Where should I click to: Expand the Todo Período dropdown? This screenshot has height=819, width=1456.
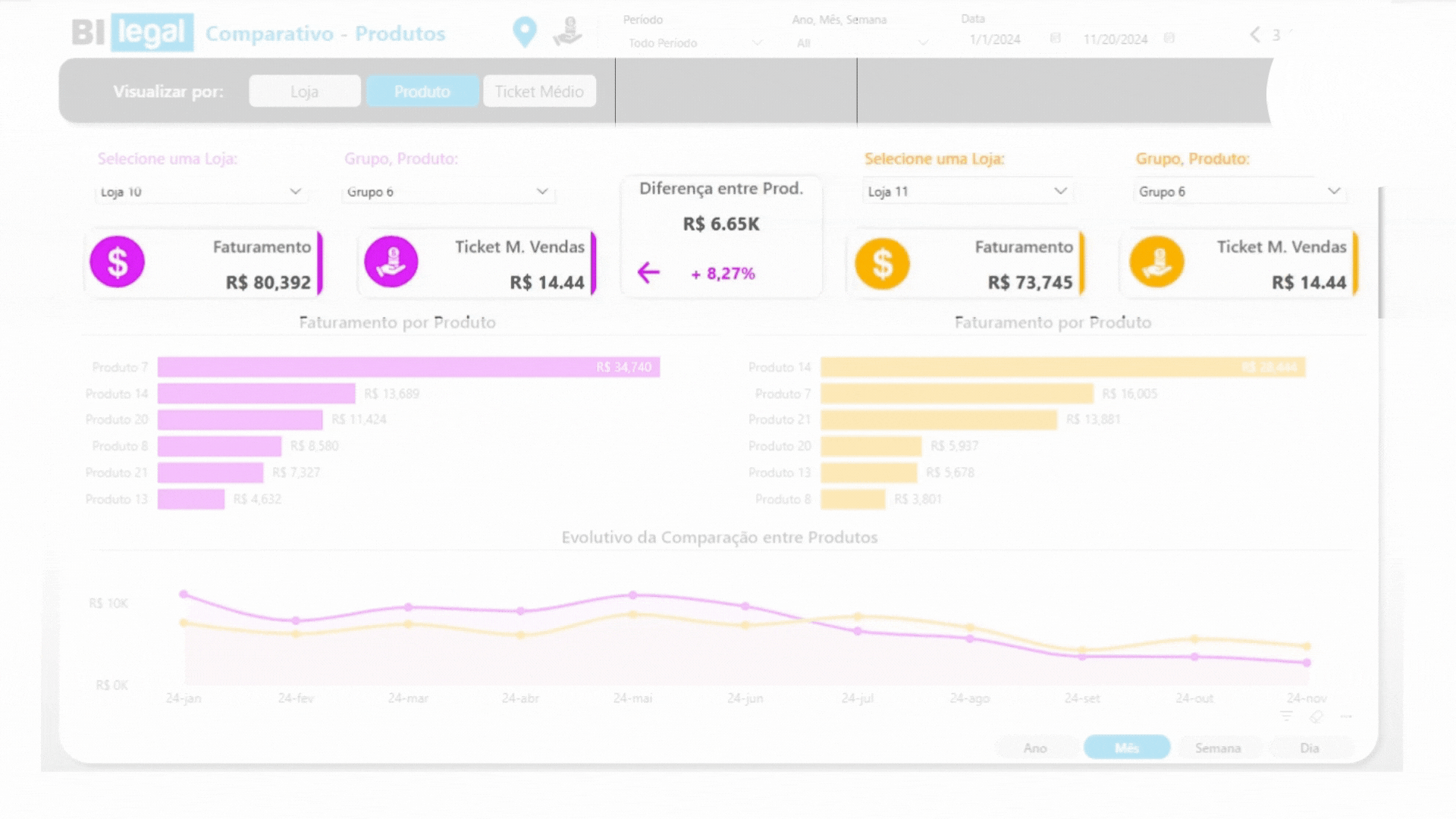point(756,43)
